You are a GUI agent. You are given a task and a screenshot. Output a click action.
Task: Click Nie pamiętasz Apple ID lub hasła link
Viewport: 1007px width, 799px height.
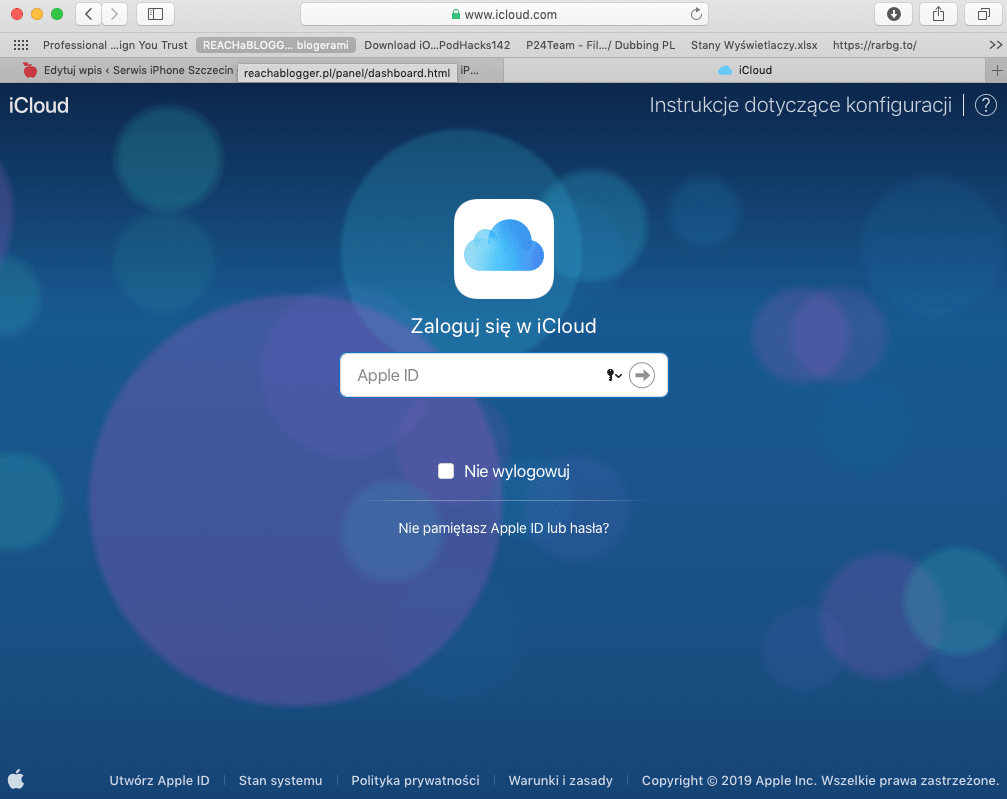[x=503, y=528]
